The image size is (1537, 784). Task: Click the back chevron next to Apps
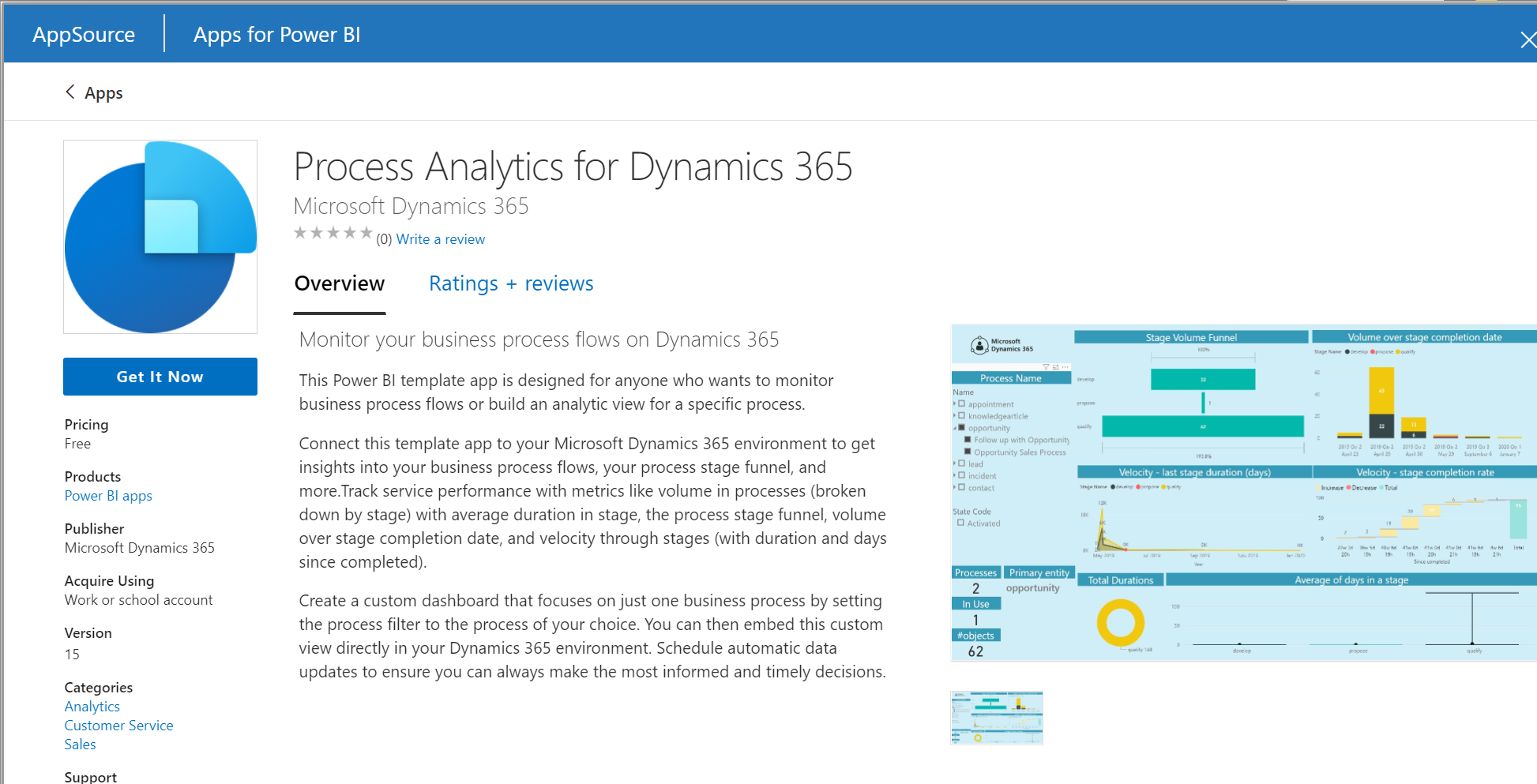point(70,92)
